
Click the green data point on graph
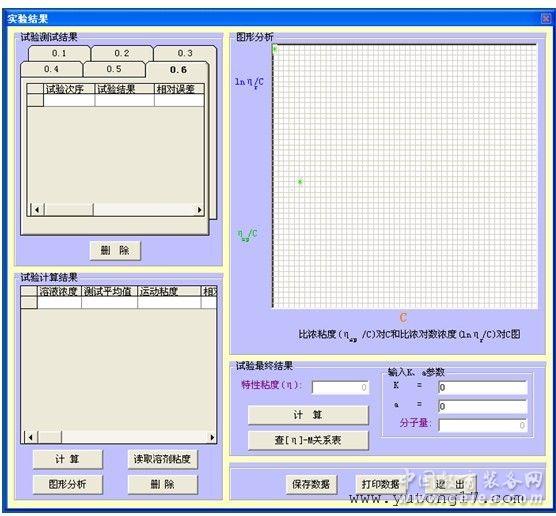(300, 182)
